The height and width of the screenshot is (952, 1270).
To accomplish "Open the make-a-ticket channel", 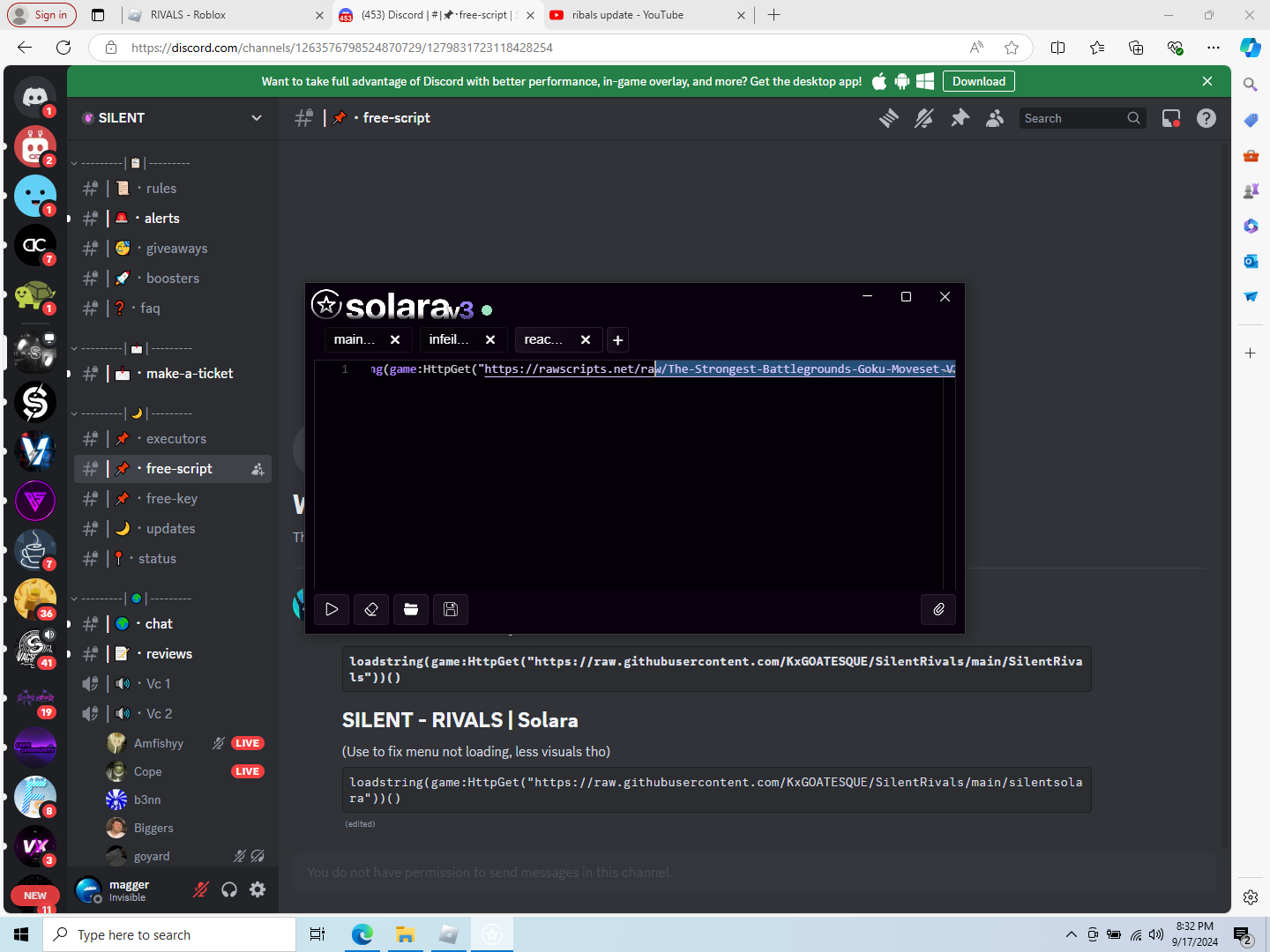I will [173, 374].
